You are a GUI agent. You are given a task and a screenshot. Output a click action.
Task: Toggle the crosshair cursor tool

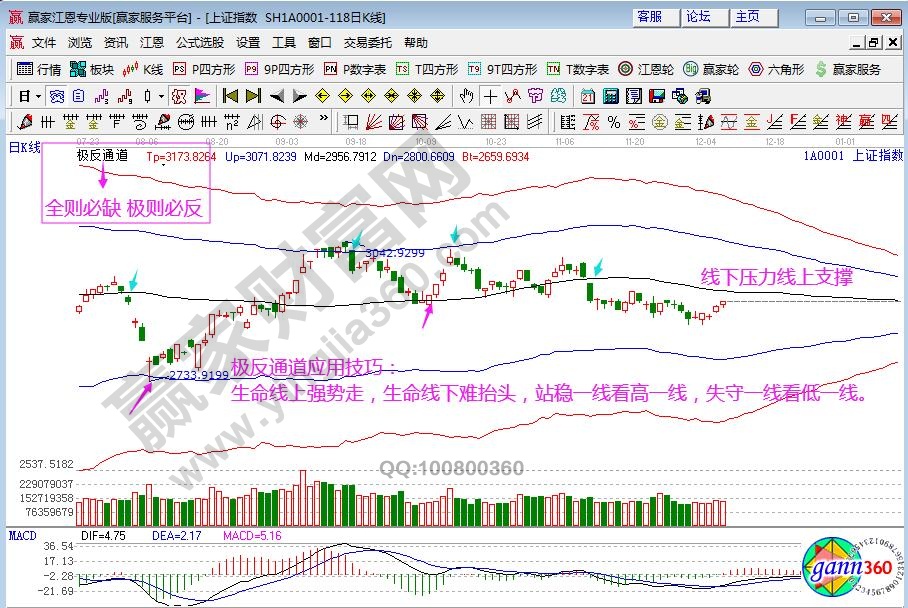(x=489, y=96)
